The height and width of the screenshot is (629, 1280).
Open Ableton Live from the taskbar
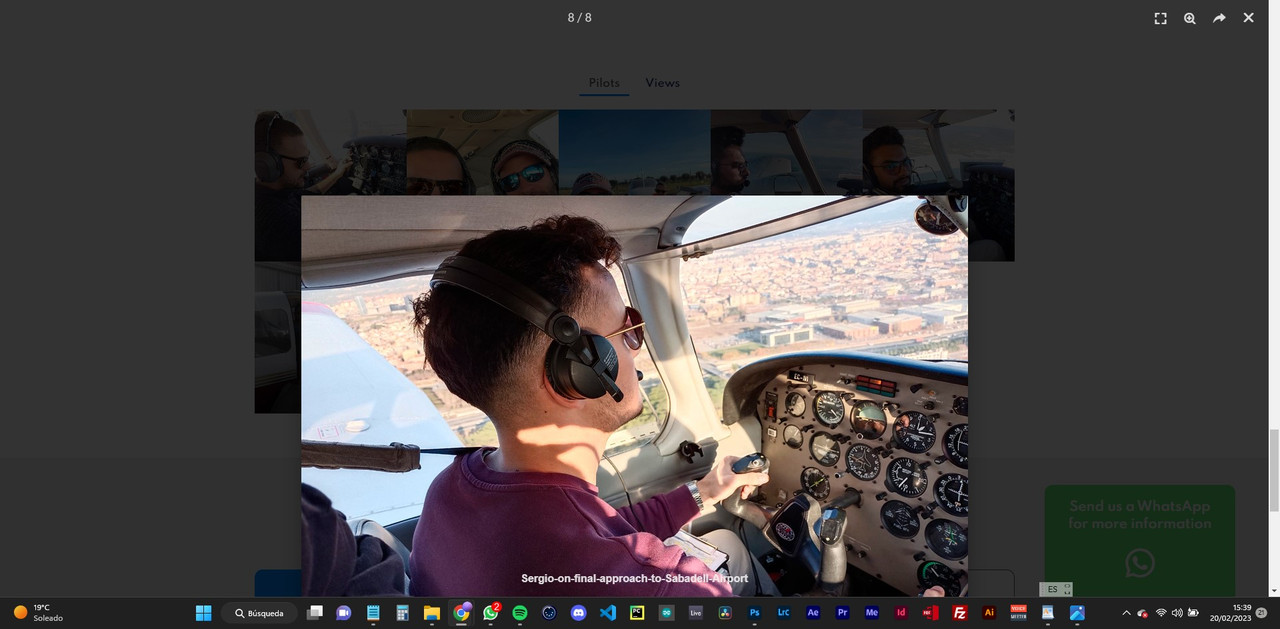click(696, 613)
